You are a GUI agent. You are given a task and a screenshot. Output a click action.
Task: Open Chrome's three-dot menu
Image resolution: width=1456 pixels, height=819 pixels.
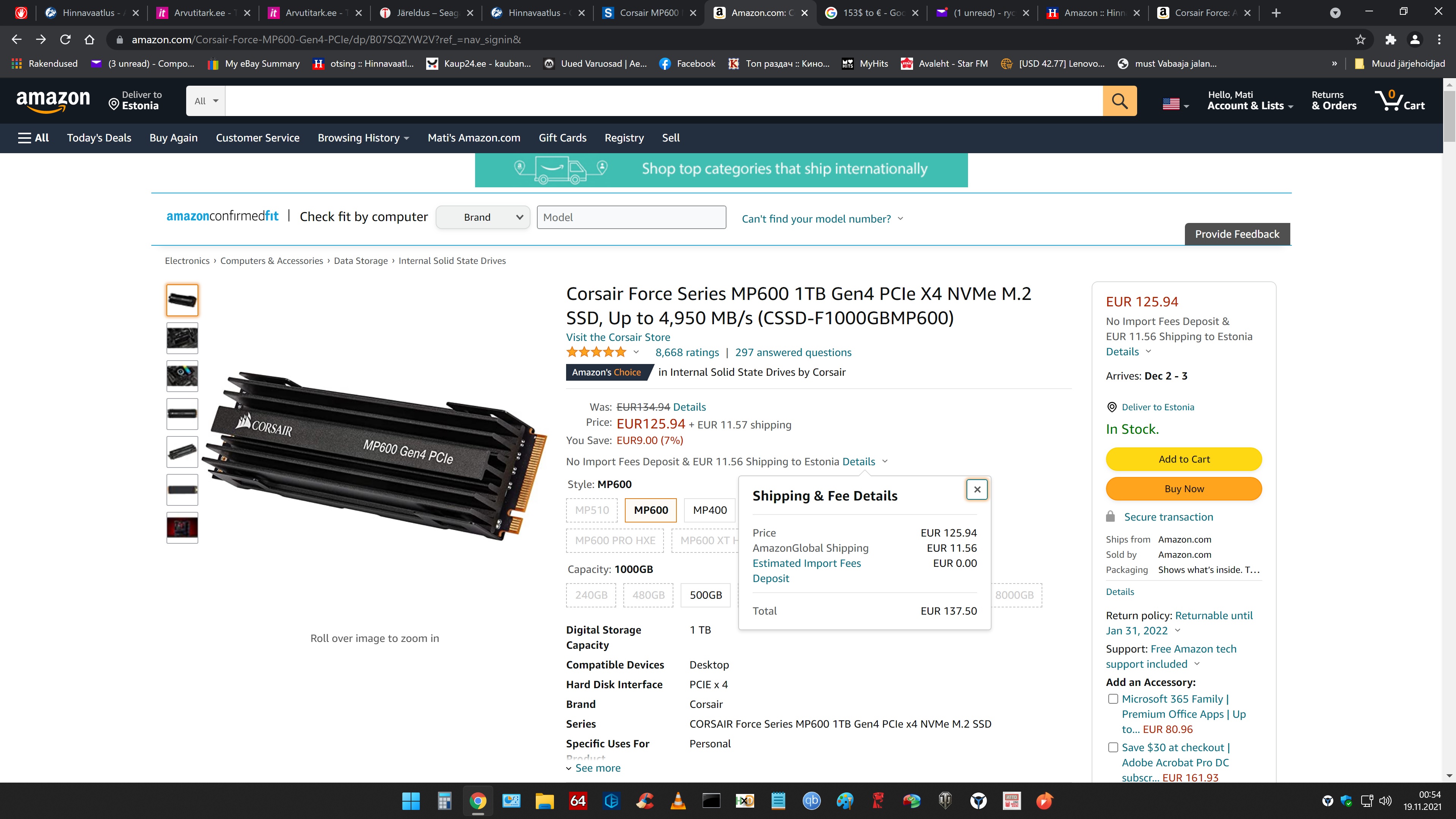1439,39
